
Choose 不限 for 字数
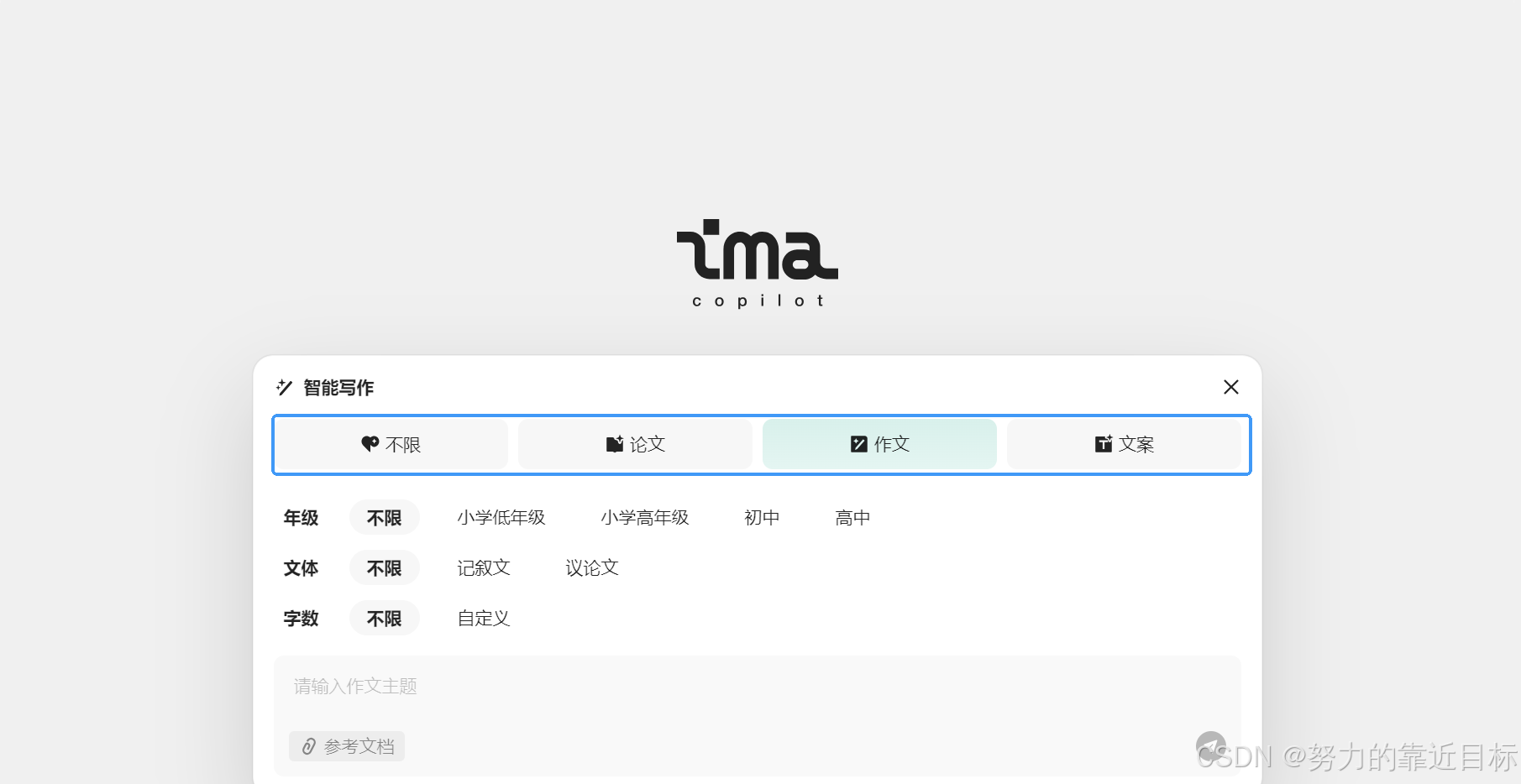click(385, 619)
